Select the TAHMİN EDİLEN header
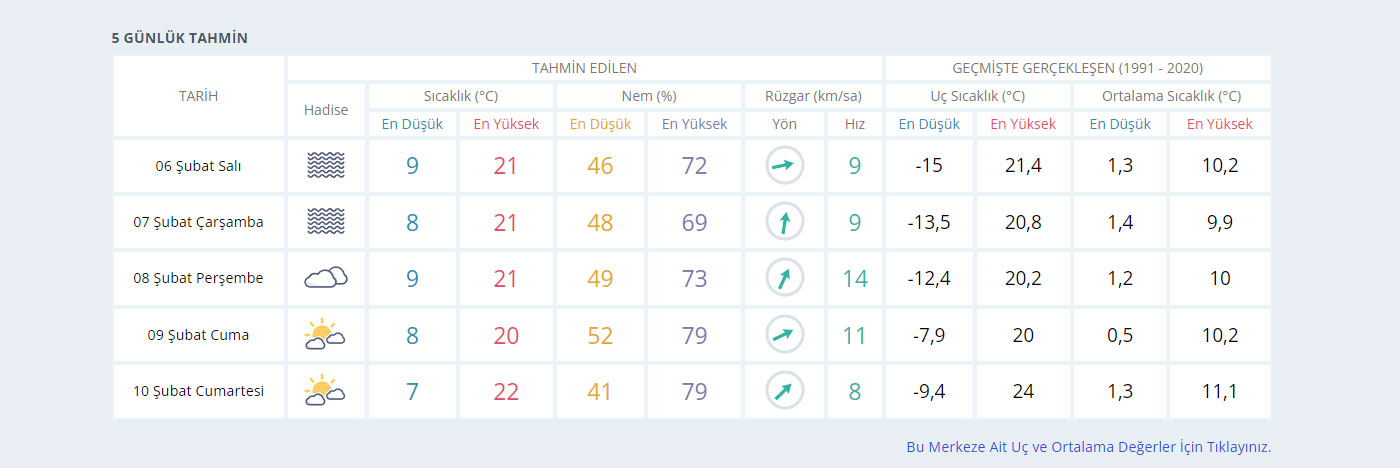 (x=585, y=68)
